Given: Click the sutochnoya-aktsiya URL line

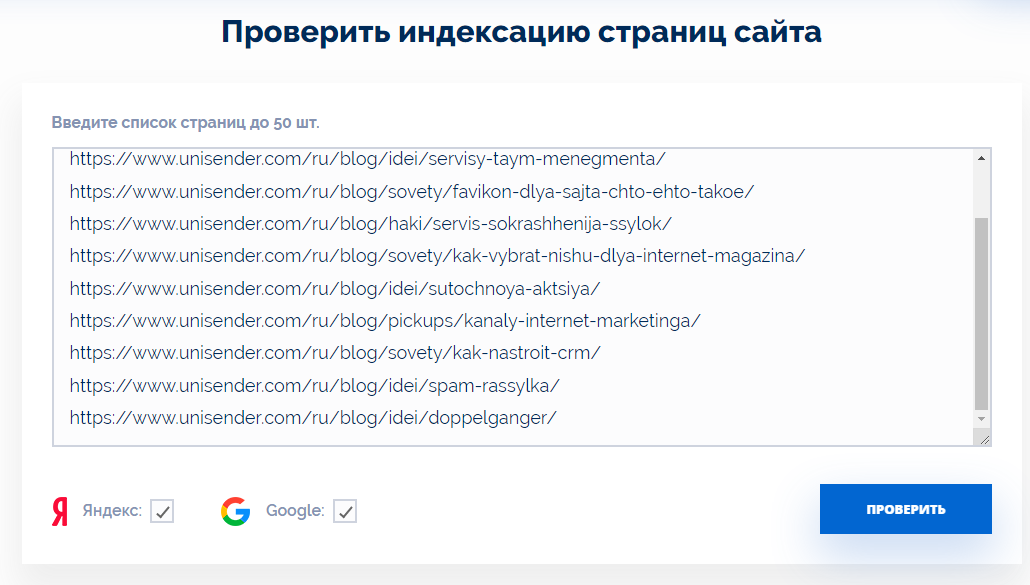Looking at the screenshot, I should click(x=335, y=289).
